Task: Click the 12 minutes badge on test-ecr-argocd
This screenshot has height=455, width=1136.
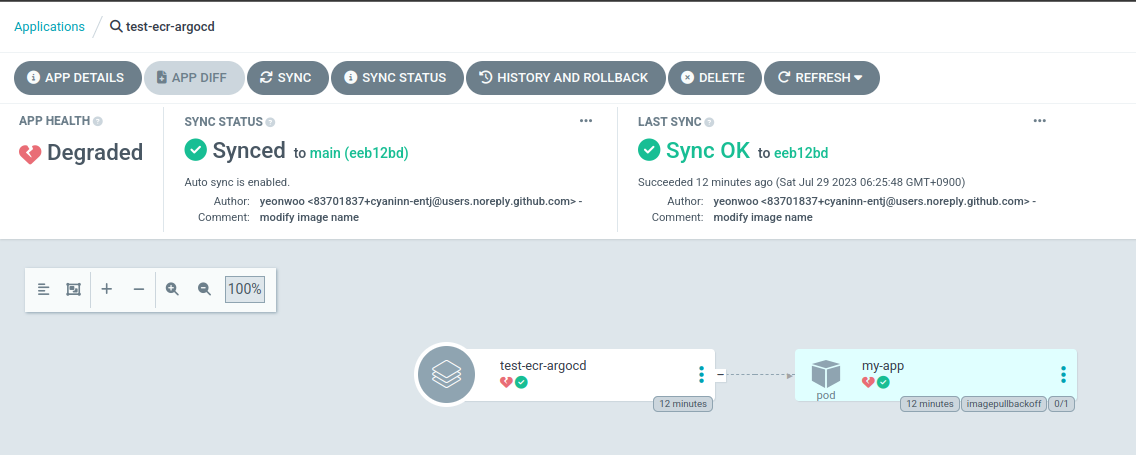Action: 683,404
